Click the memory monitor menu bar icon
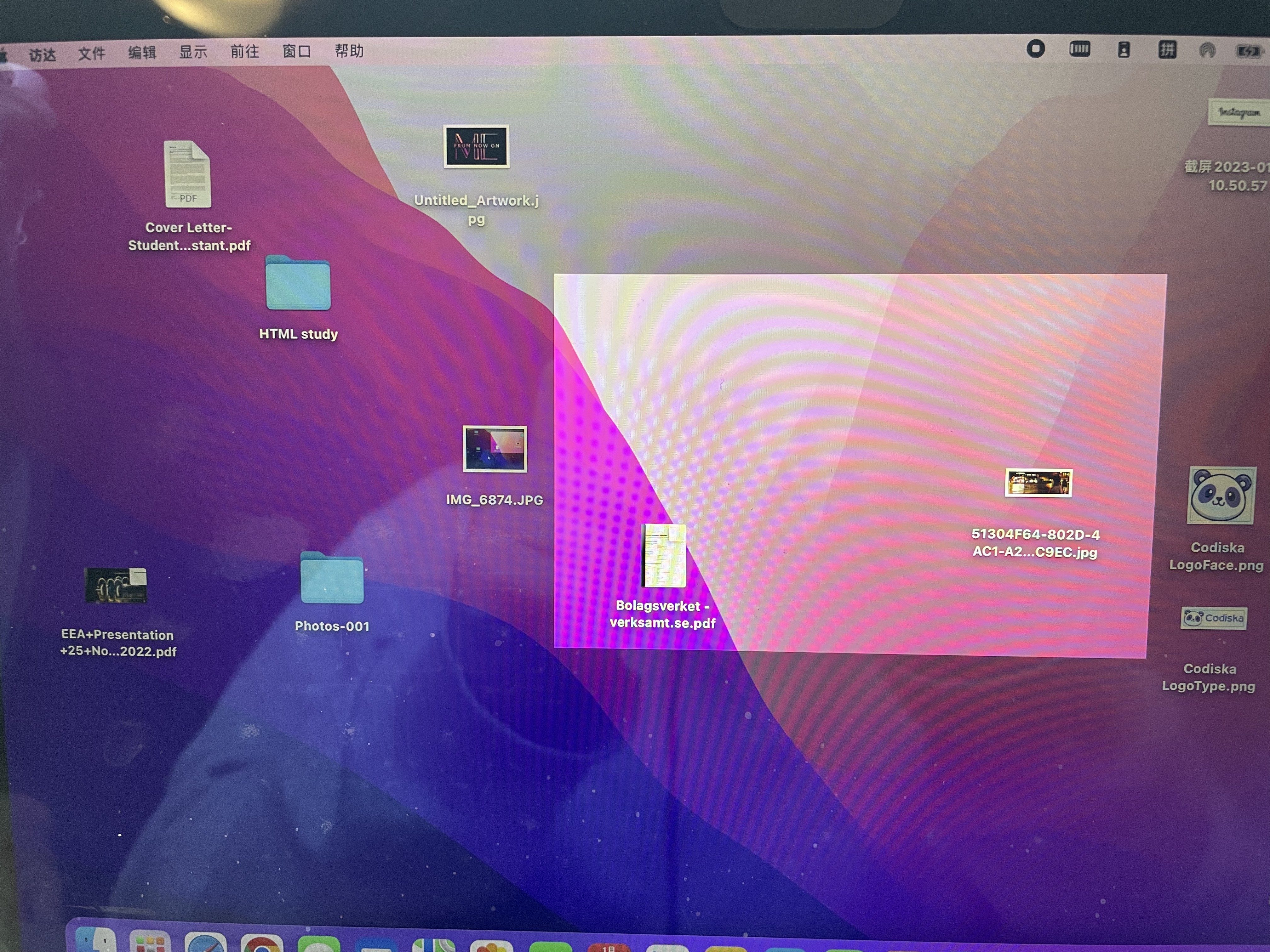 click(x=1079, y=49)
